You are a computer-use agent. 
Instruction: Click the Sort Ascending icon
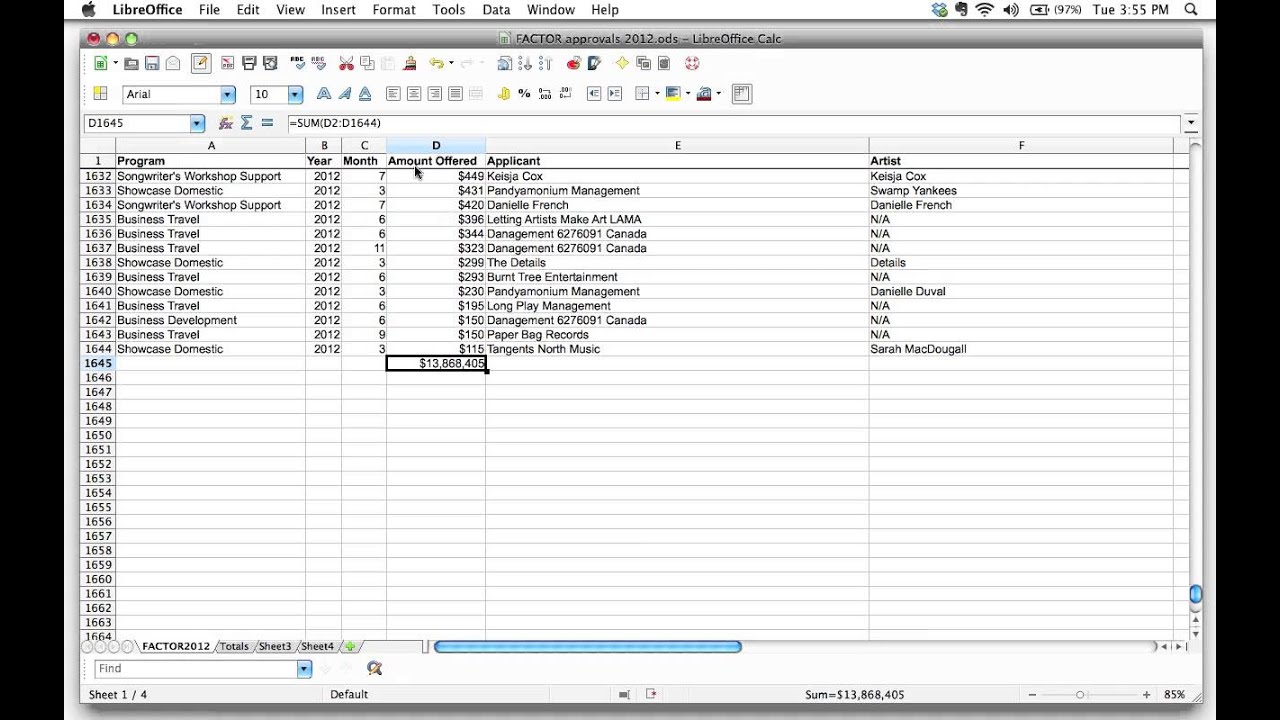point(525,63)
